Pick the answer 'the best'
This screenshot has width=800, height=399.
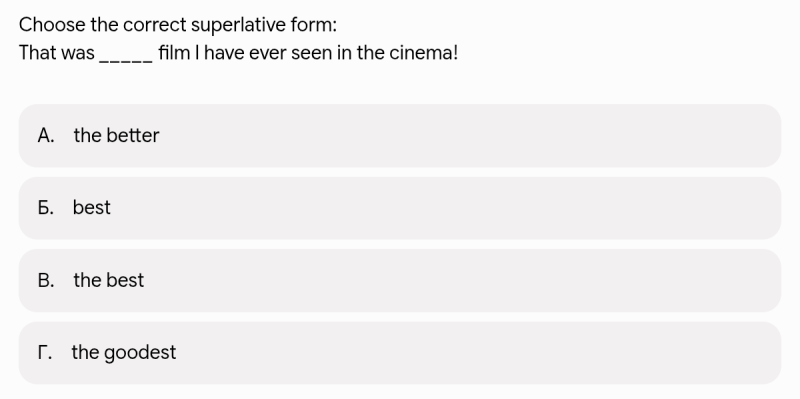399,281
